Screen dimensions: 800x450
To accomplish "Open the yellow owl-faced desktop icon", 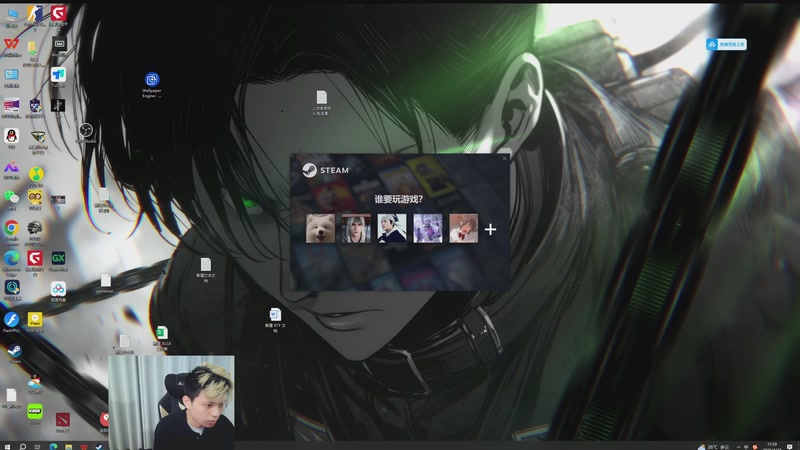I will (35, 197).
